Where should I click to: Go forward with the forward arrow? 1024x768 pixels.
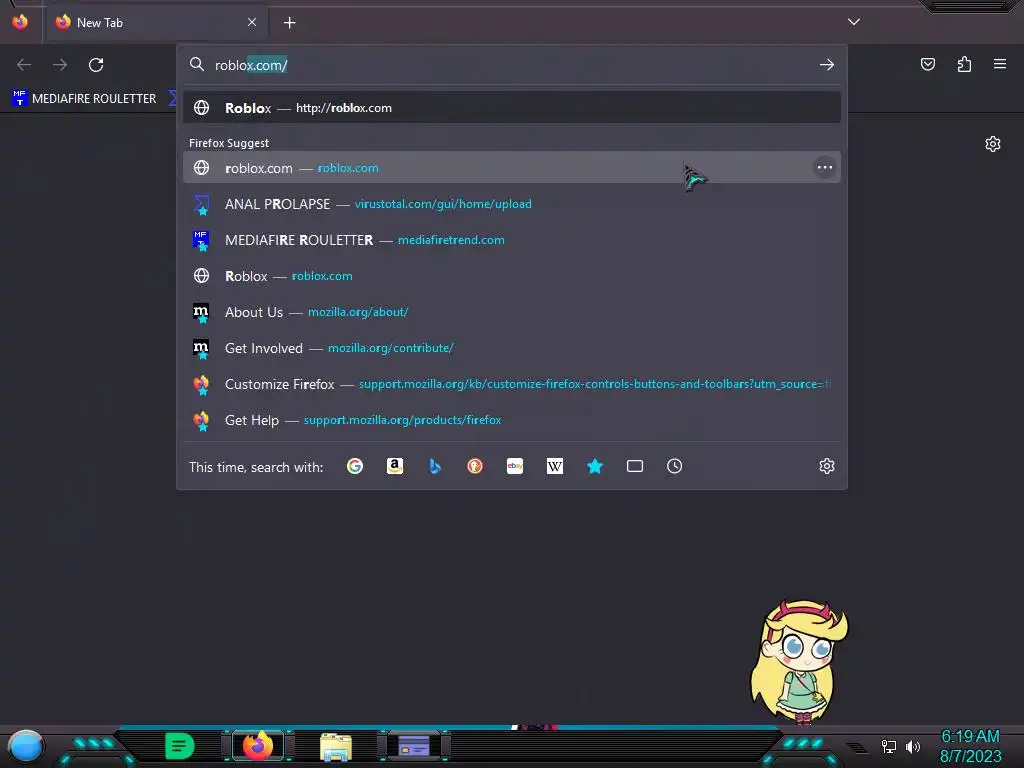[60, 65]
